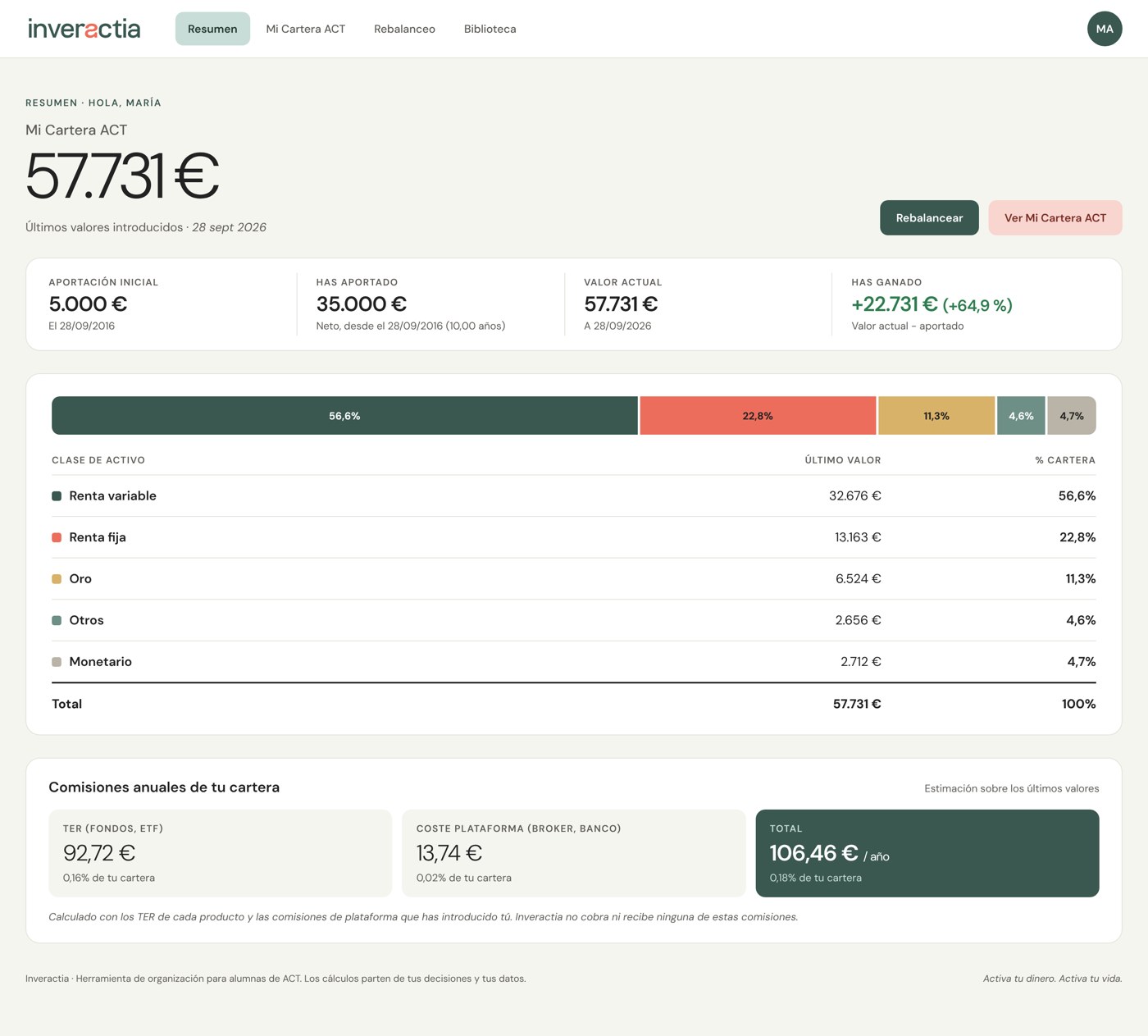Click the +22.731 € gain figure
The width and height of the screenshot is (1148, 1036).
[x=894, y=304]
